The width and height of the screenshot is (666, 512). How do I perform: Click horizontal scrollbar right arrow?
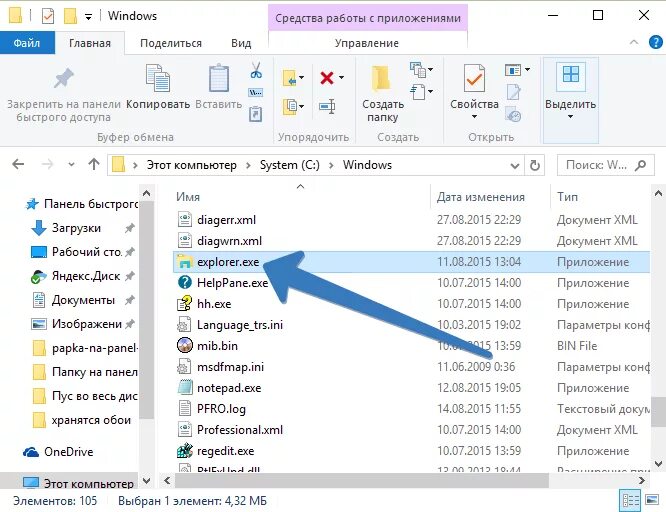[641, 481]
